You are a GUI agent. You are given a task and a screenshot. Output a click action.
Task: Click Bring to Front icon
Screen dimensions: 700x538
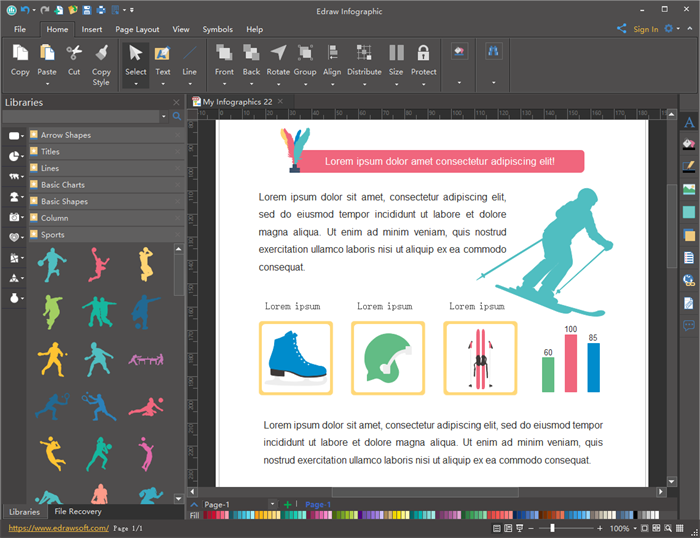pos(224,54)
